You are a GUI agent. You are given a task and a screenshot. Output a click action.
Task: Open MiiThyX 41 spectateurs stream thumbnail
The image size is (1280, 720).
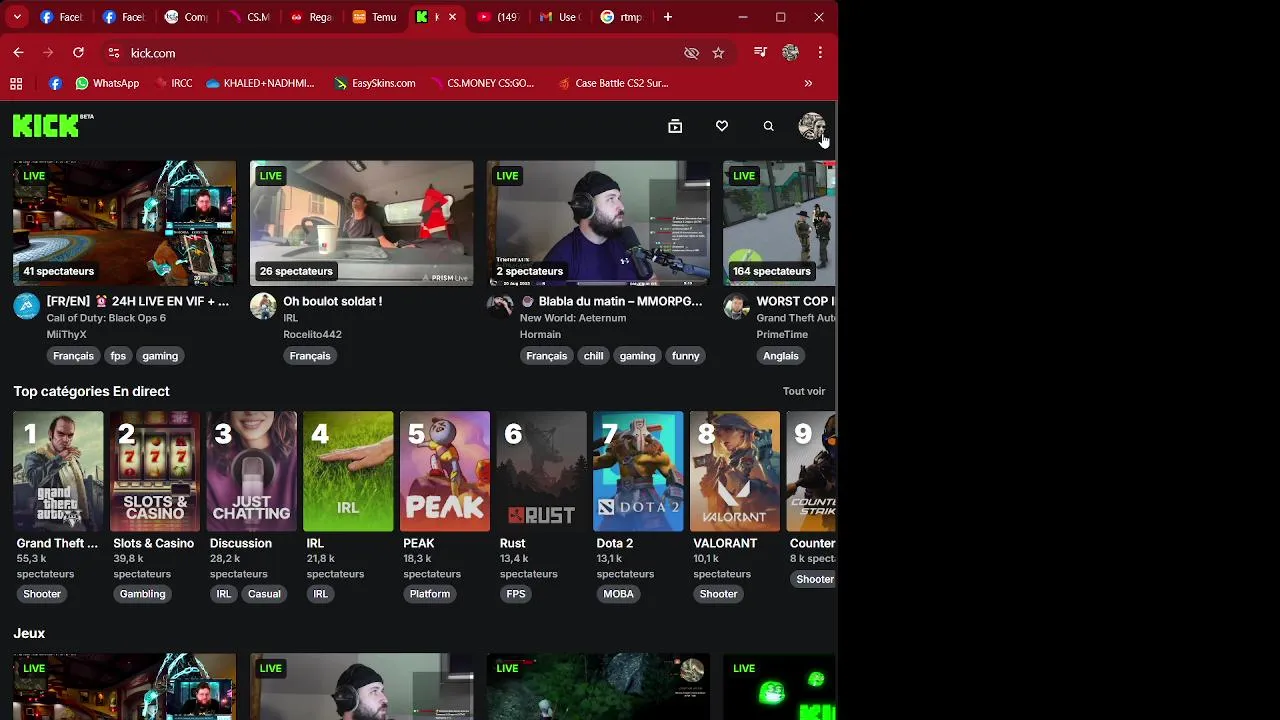click(124, 223)
